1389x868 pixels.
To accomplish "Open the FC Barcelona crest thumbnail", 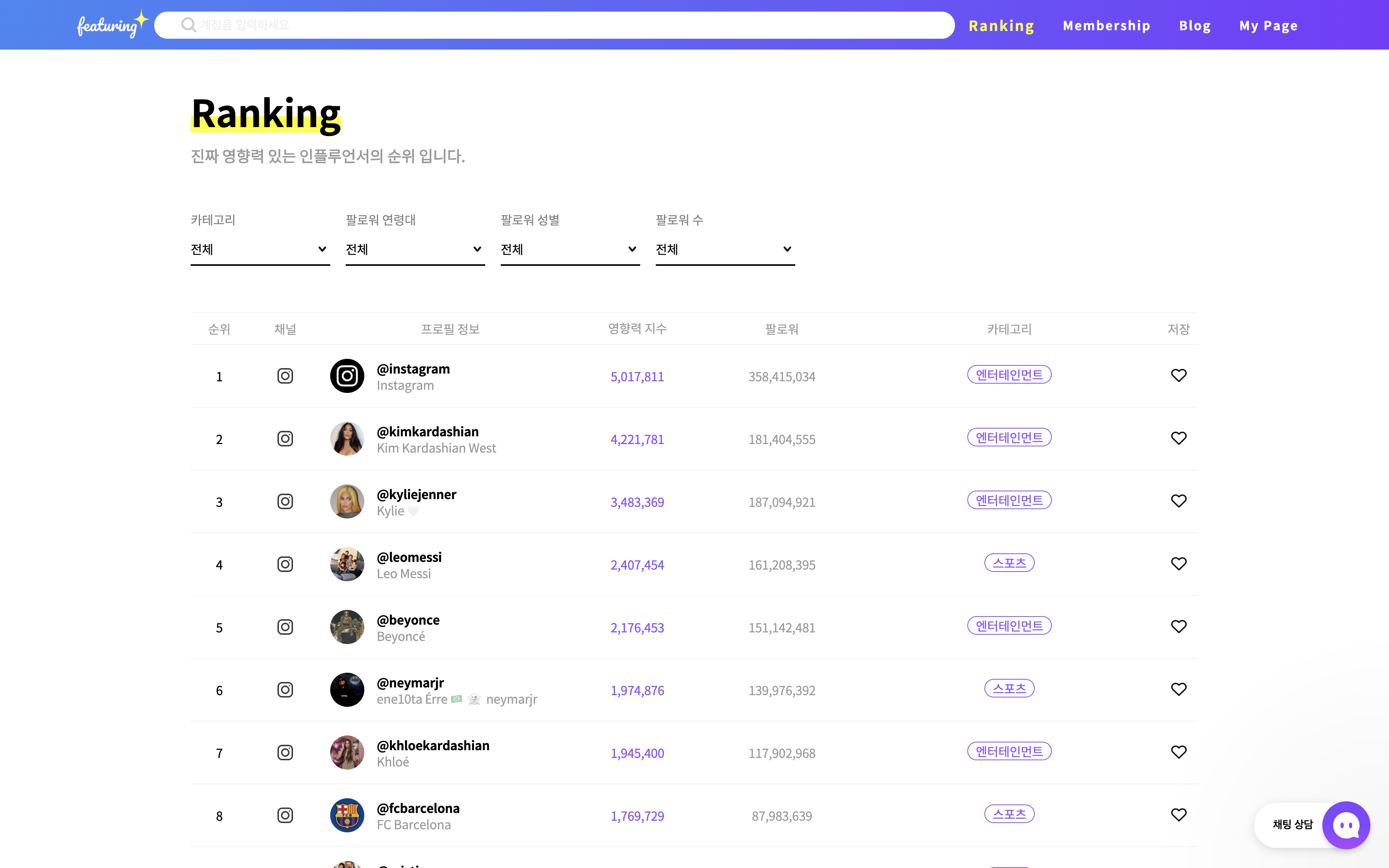I will coord(347,815).
